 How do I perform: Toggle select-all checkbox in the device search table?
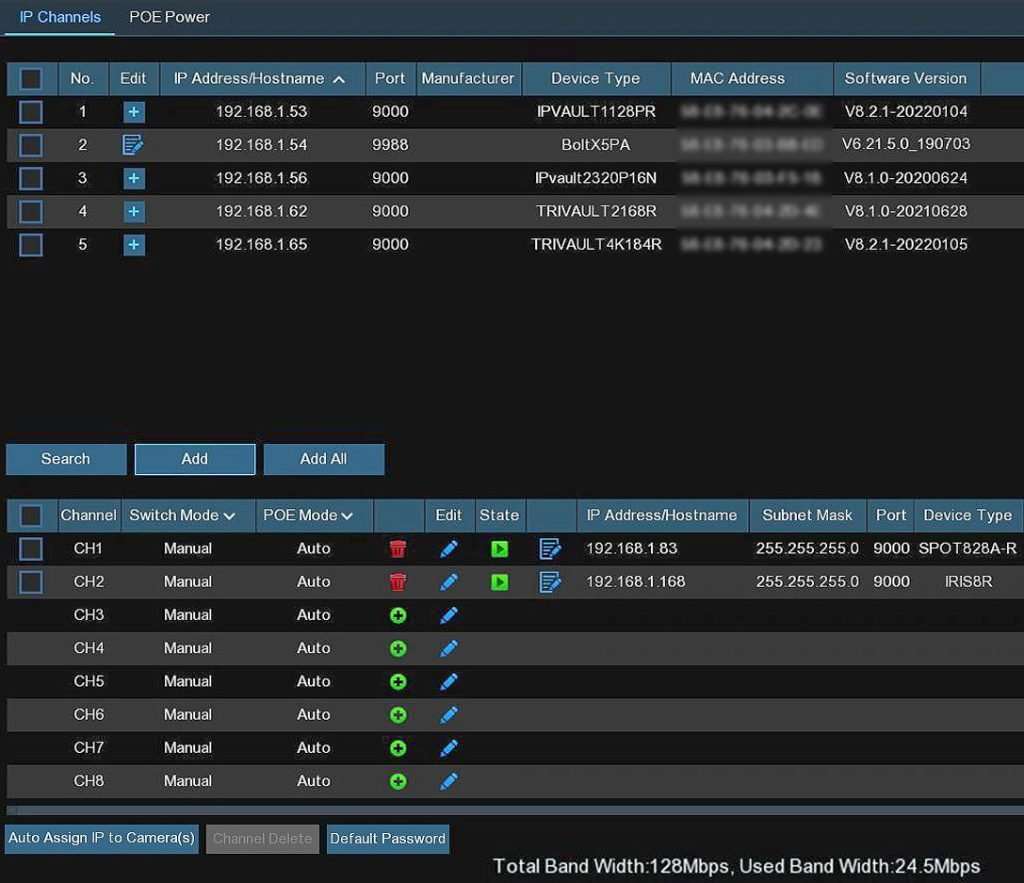point(31,79)
